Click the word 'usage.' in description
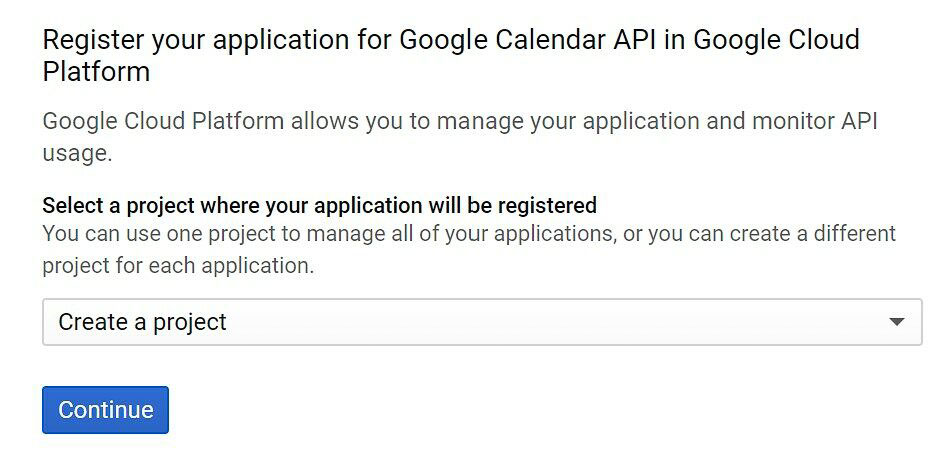 77,154
